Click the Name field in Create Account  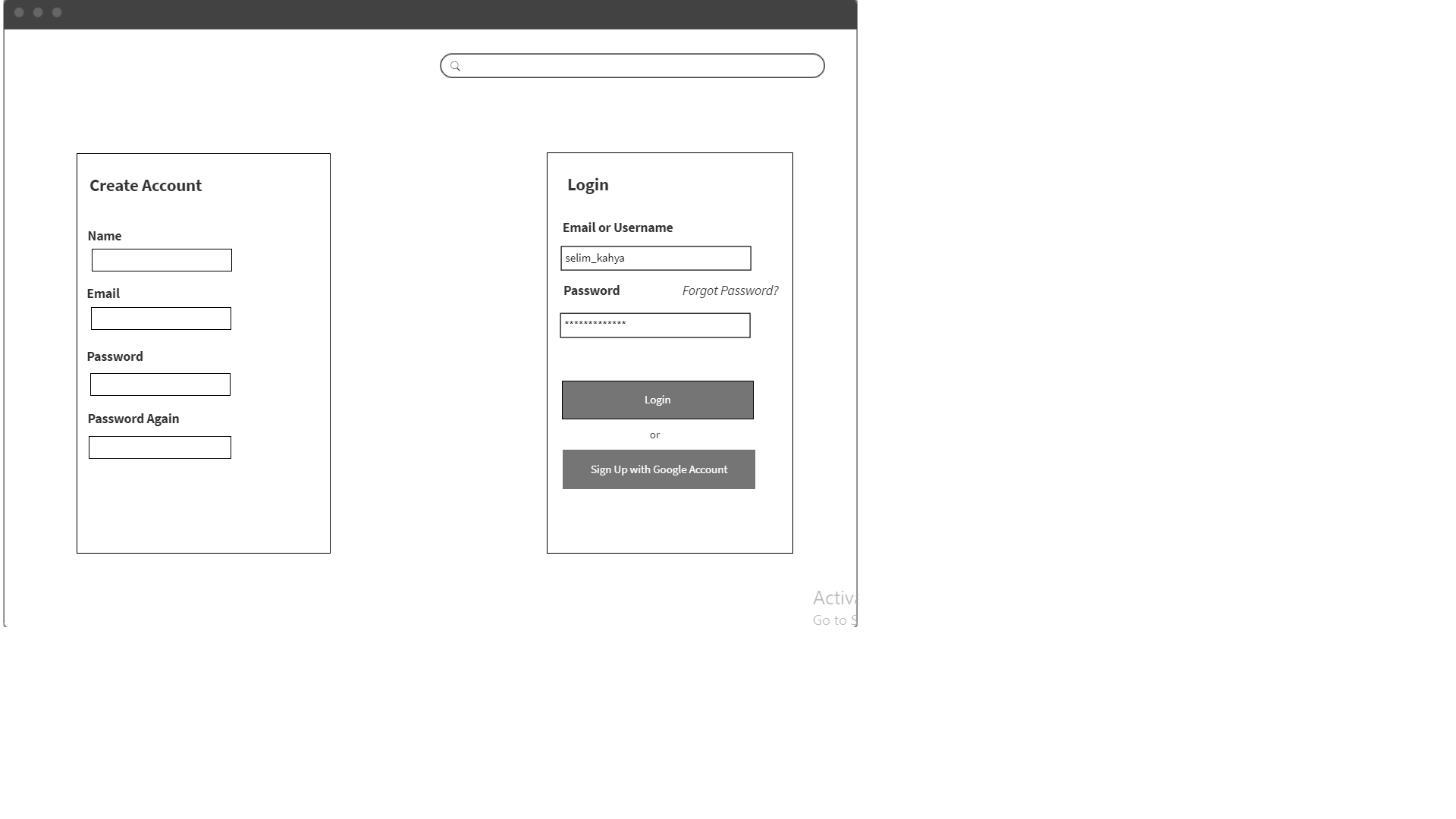coord(161,260)
